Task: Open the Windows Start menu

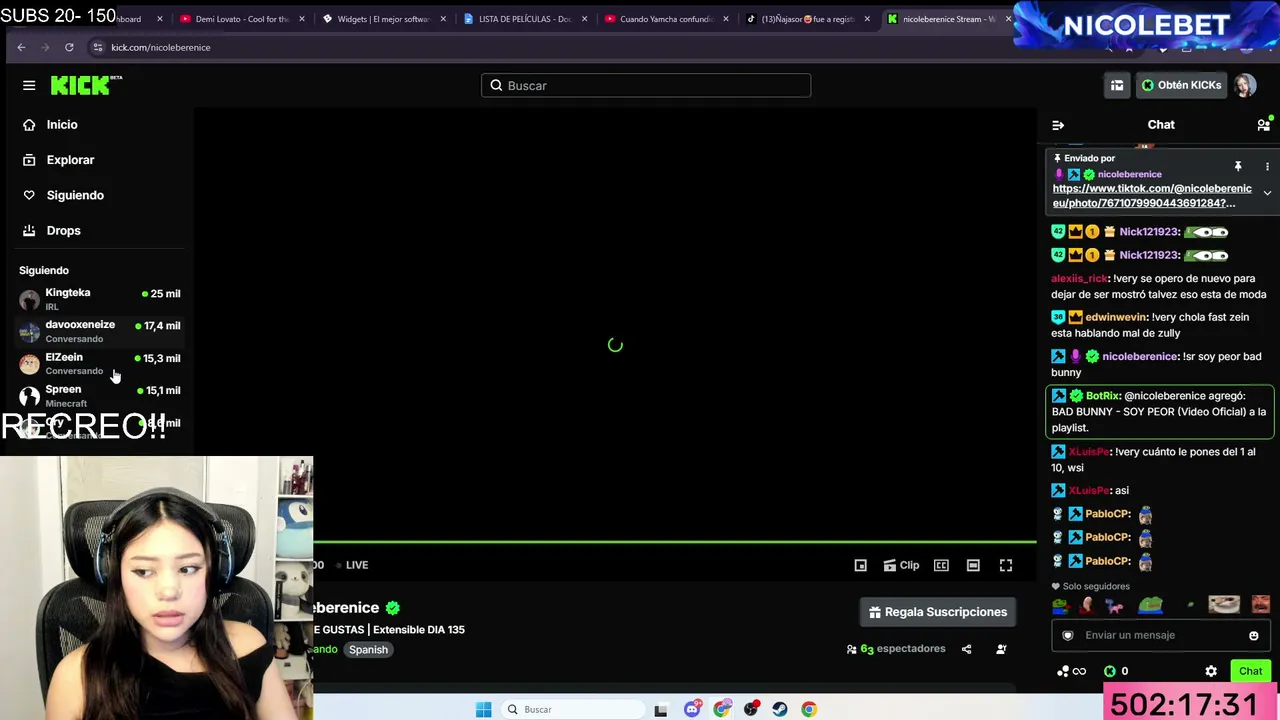Action: pyautogui.click(x=484, y=710)
